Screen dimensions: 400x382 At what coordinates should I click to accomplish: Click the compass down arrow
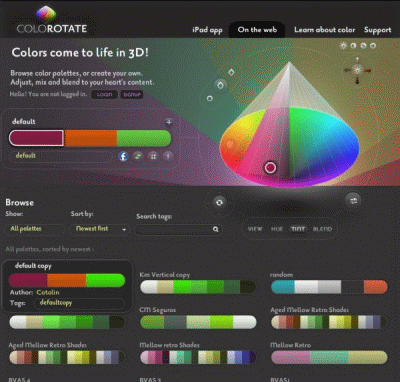coord(358,80)
